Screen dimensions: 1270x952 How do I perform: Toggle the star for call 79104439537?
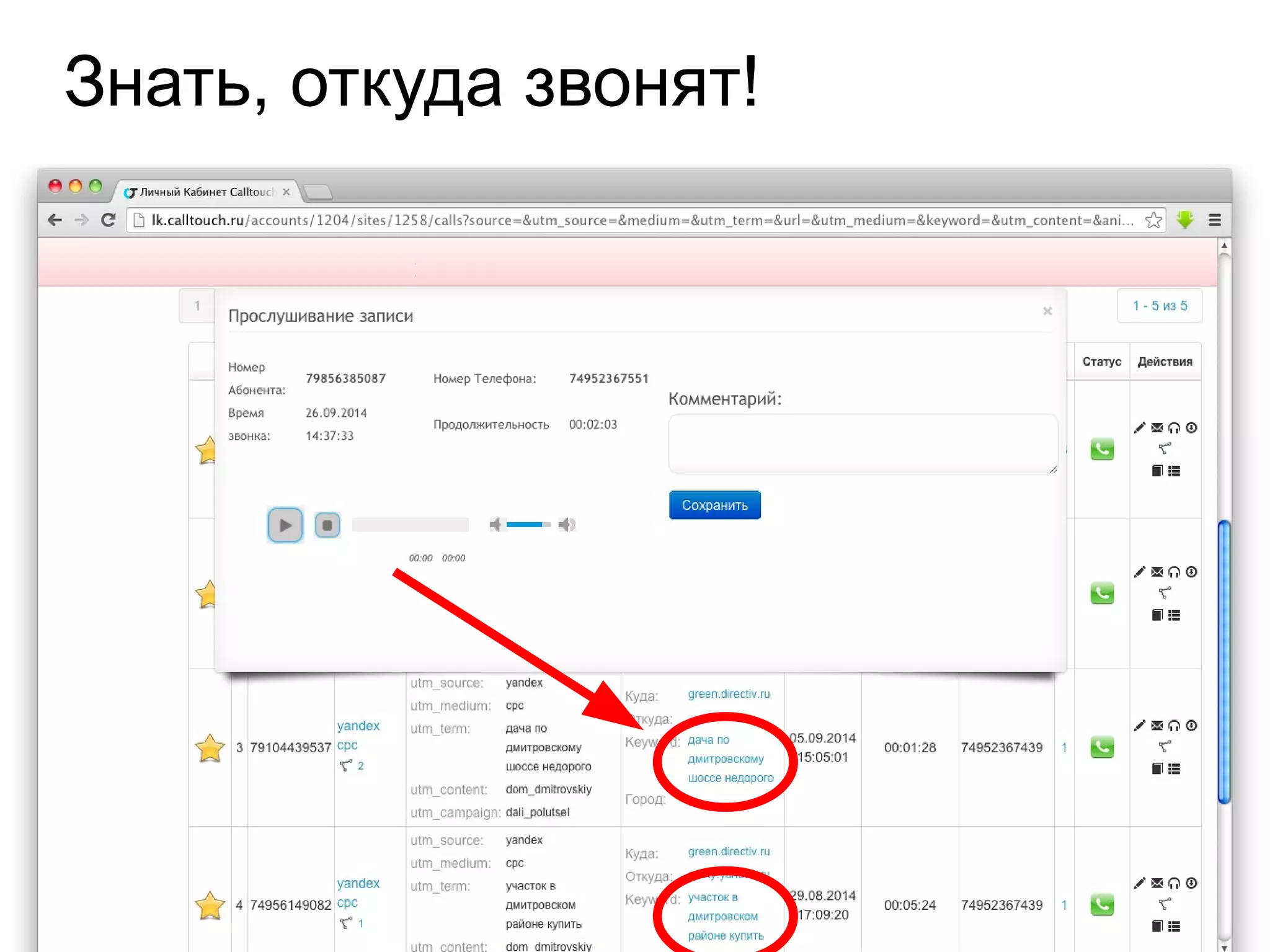(210, 747)
